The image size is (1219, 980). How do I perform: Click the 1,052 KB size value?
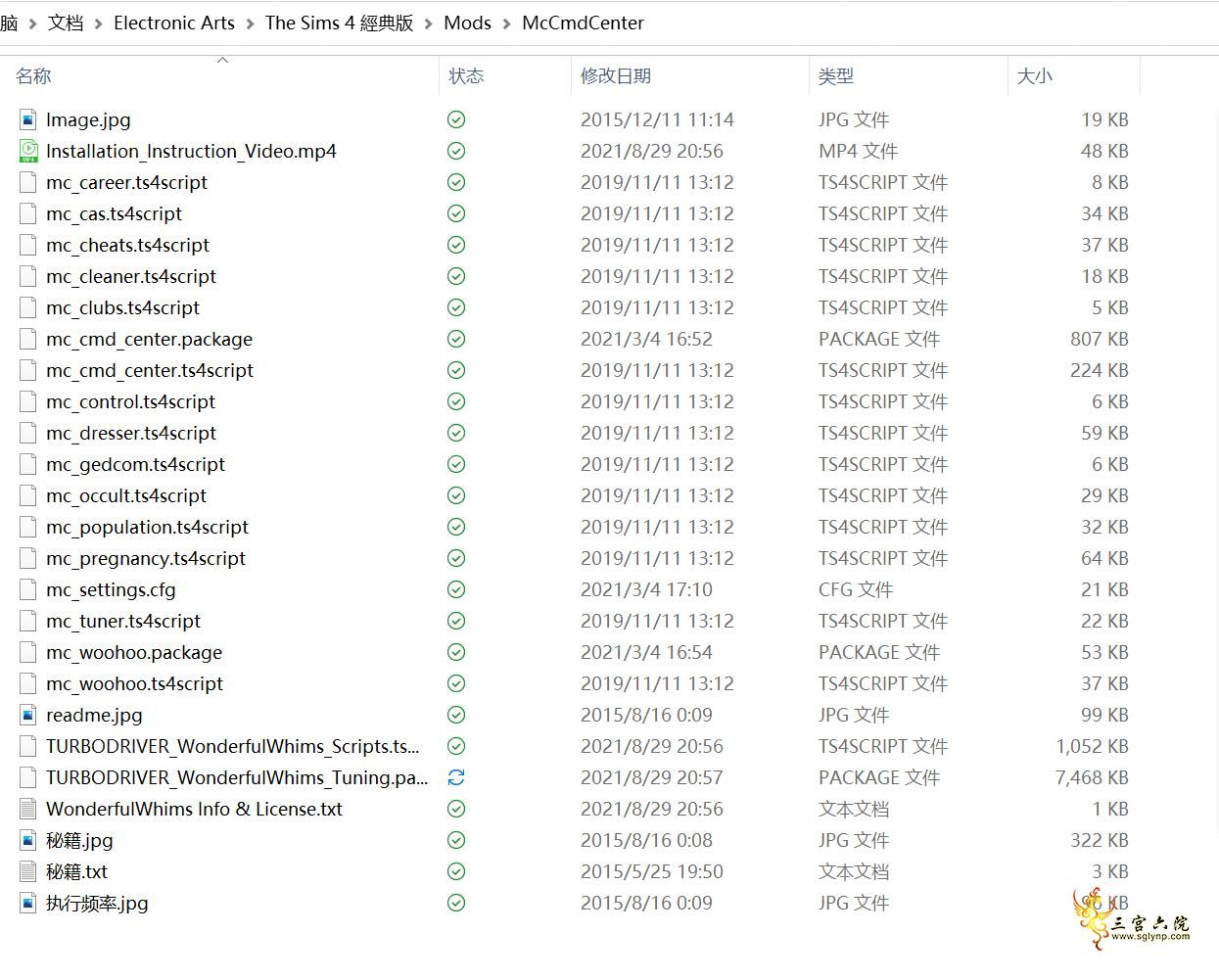pyautogui.click(x=1092, y=746)
